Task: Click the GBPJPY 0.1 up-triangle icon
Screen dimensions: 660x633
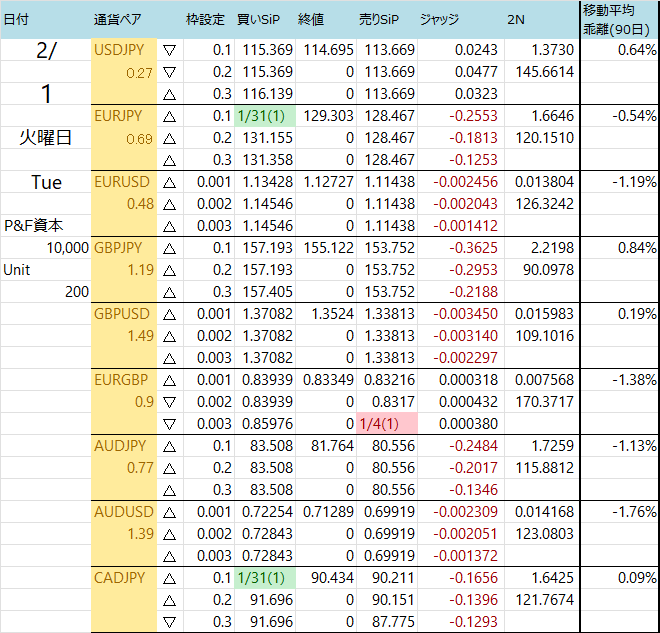Action: point(169,249)
